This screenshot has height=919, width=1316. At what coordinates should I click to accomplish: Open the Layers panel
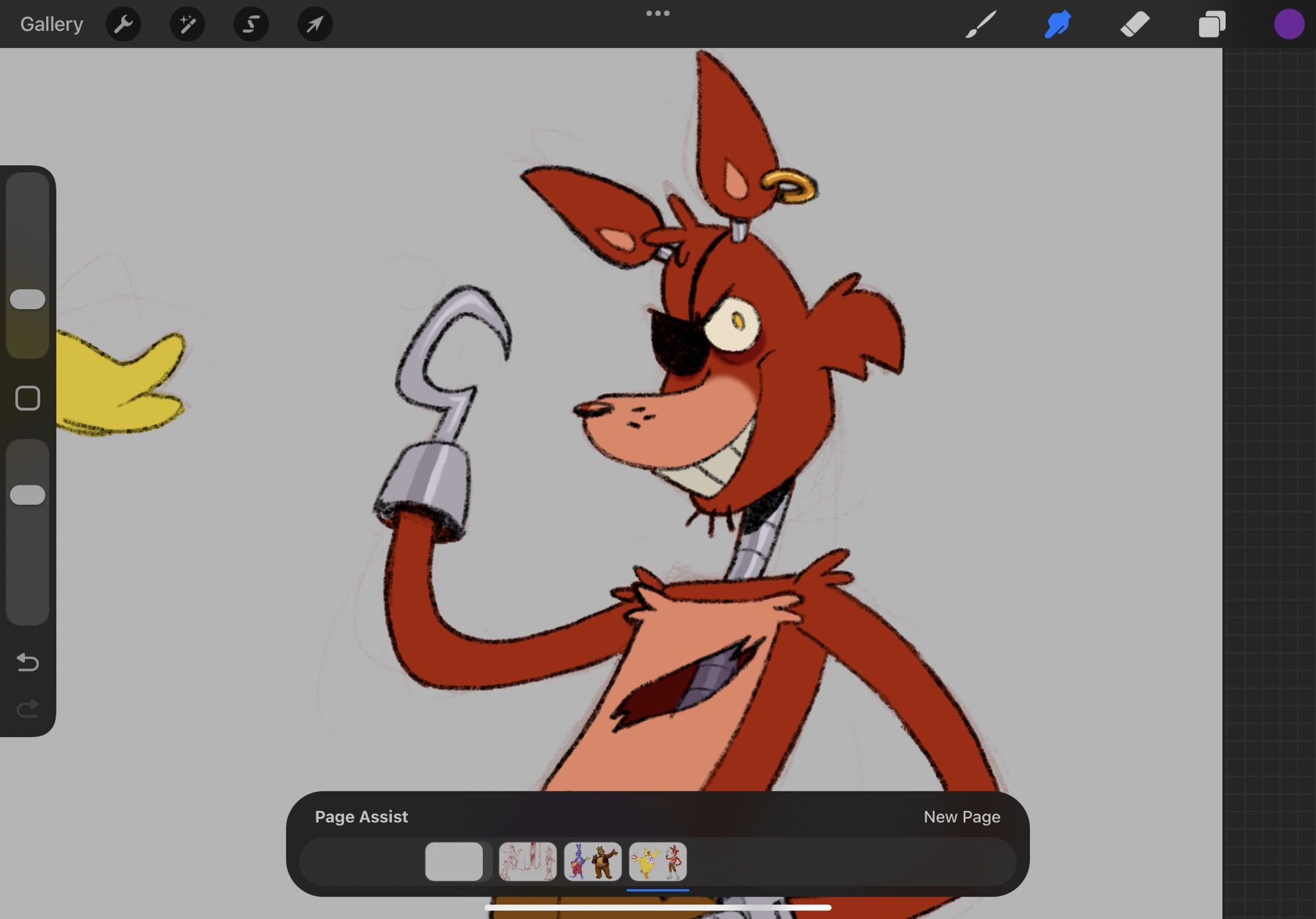tap(1211, 24)
